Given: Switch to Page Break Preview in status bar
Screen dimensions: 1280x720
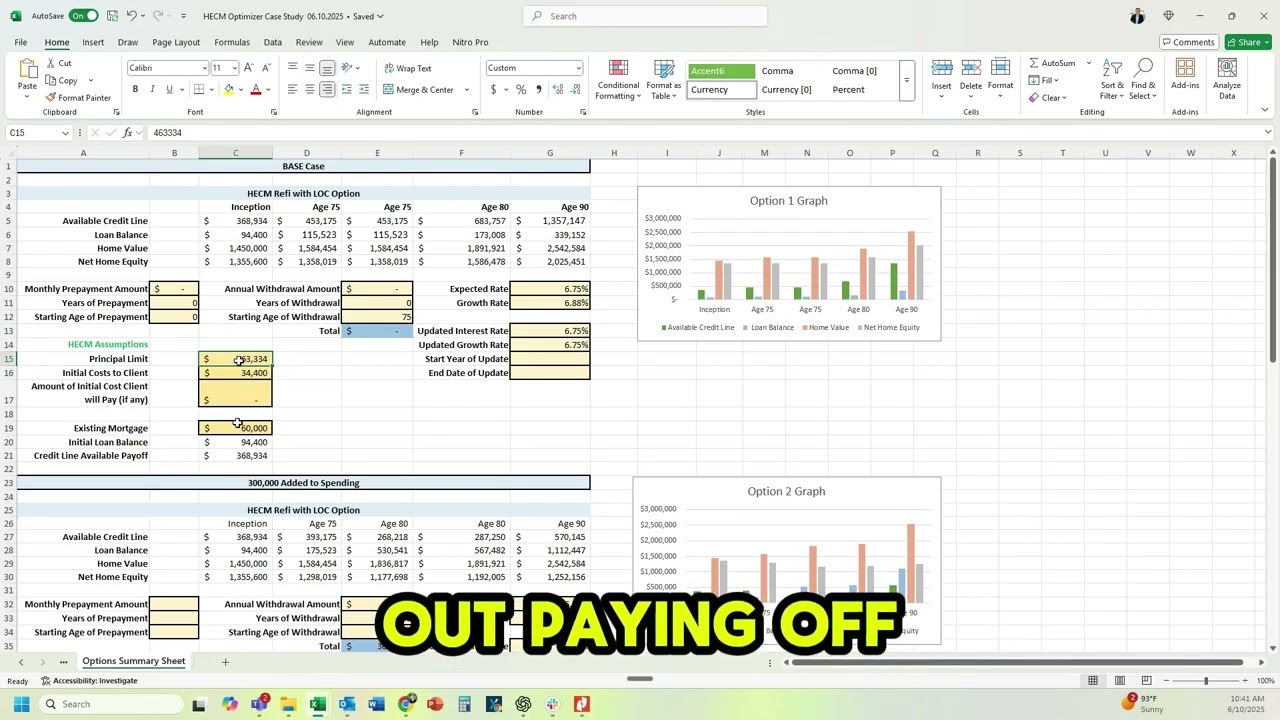Looking at the screenshot, I should pos(1147,681).
